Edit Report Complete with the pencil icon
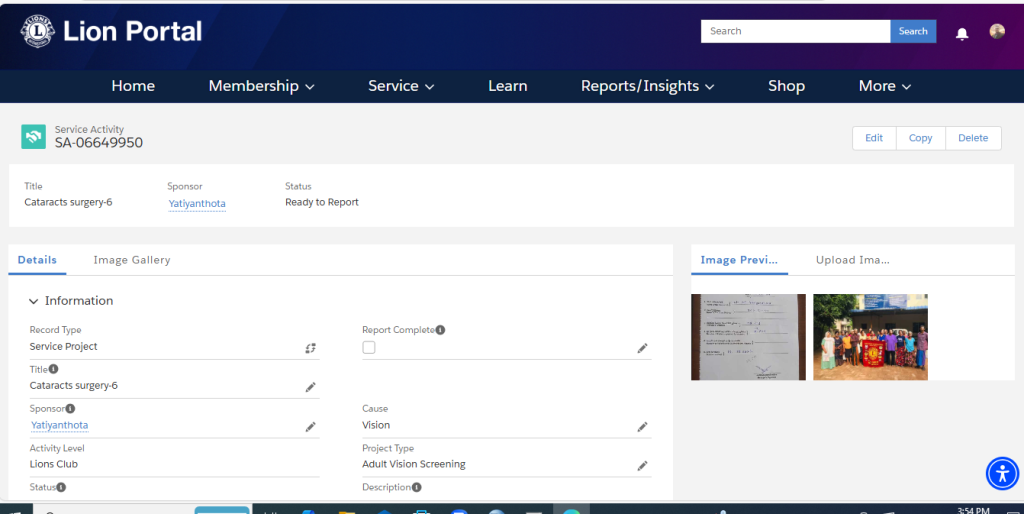 [642, 348]
